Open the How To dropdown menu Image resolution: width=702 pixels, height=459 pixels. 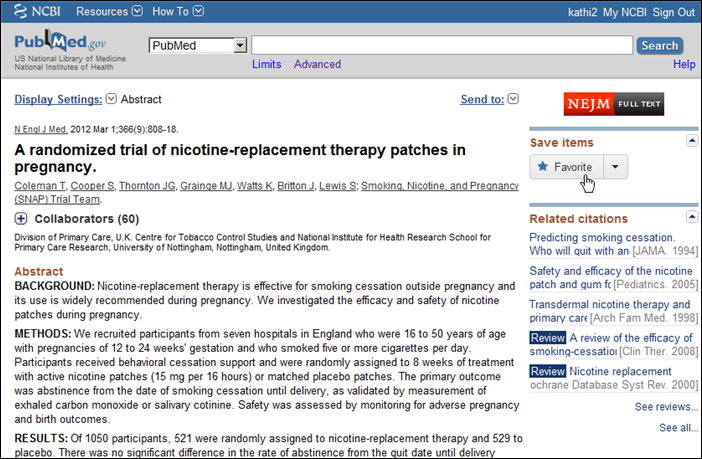178,11
